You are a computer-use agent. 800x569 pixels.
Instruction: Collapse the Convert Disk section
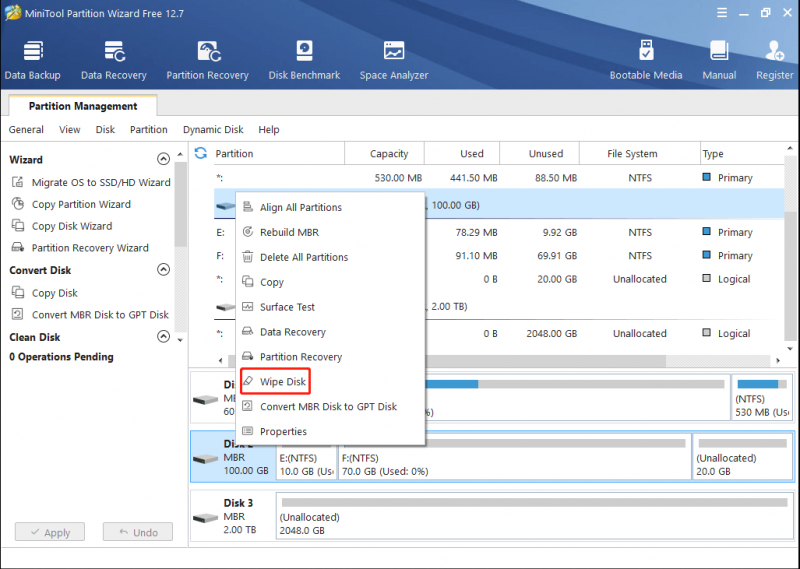click(163, 269)
